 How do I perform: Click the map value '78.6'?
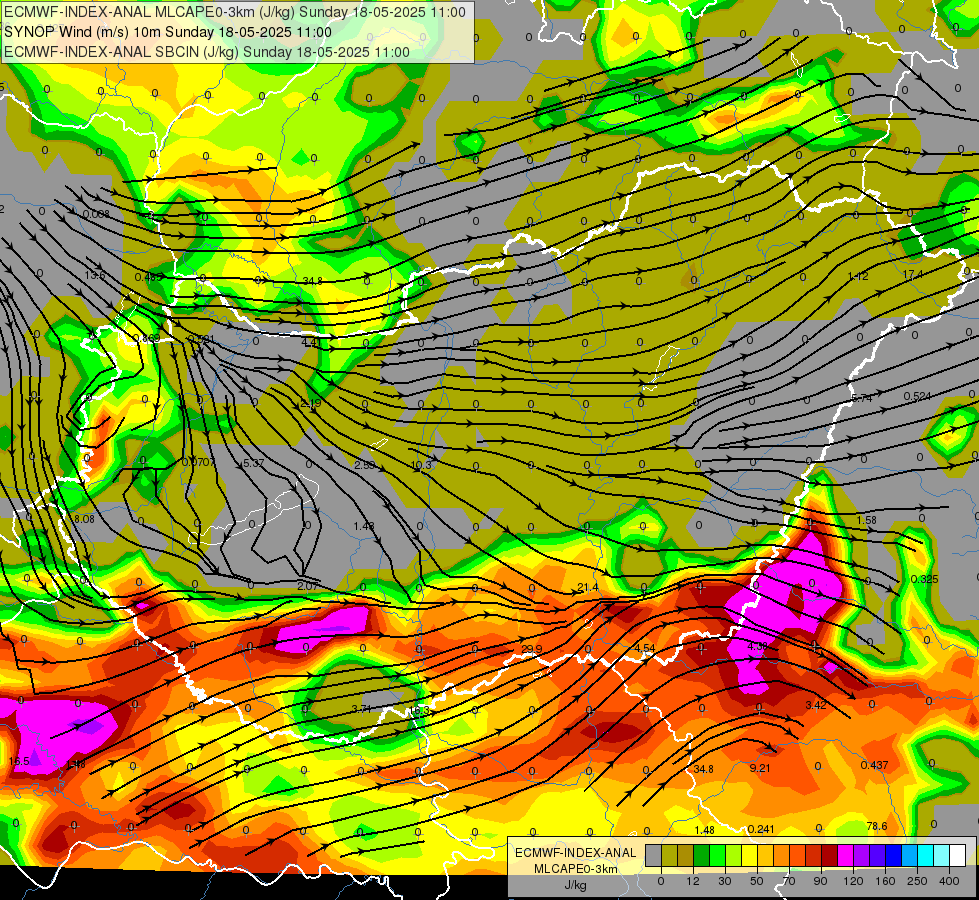pyautogui.click(x=877, y=826)
